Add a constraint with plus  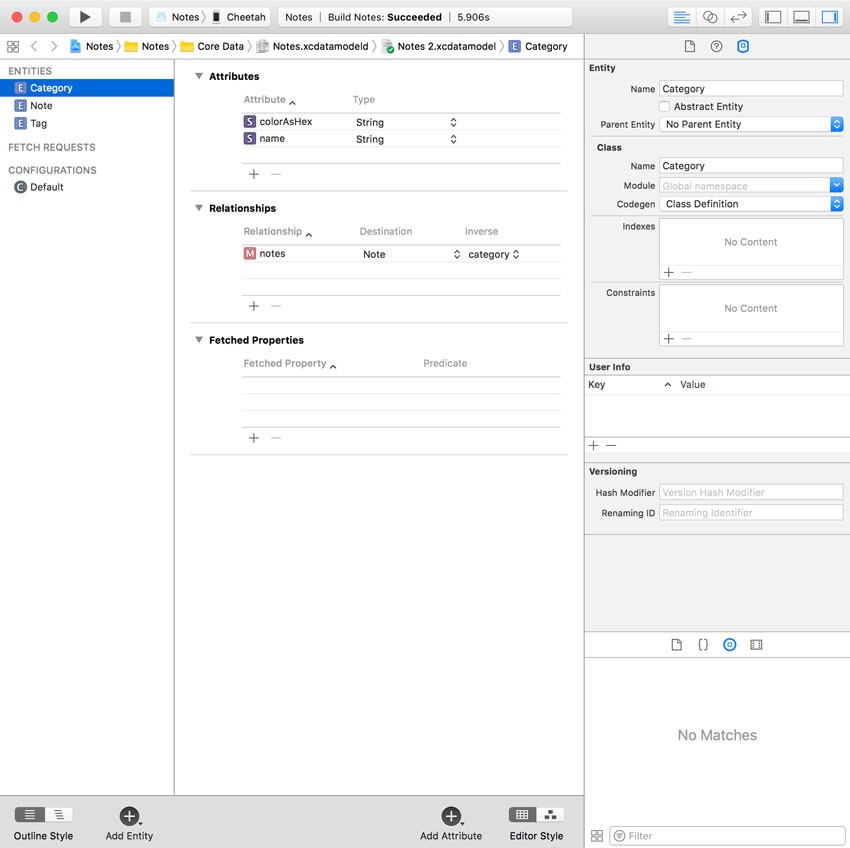[x=669, y=338]
